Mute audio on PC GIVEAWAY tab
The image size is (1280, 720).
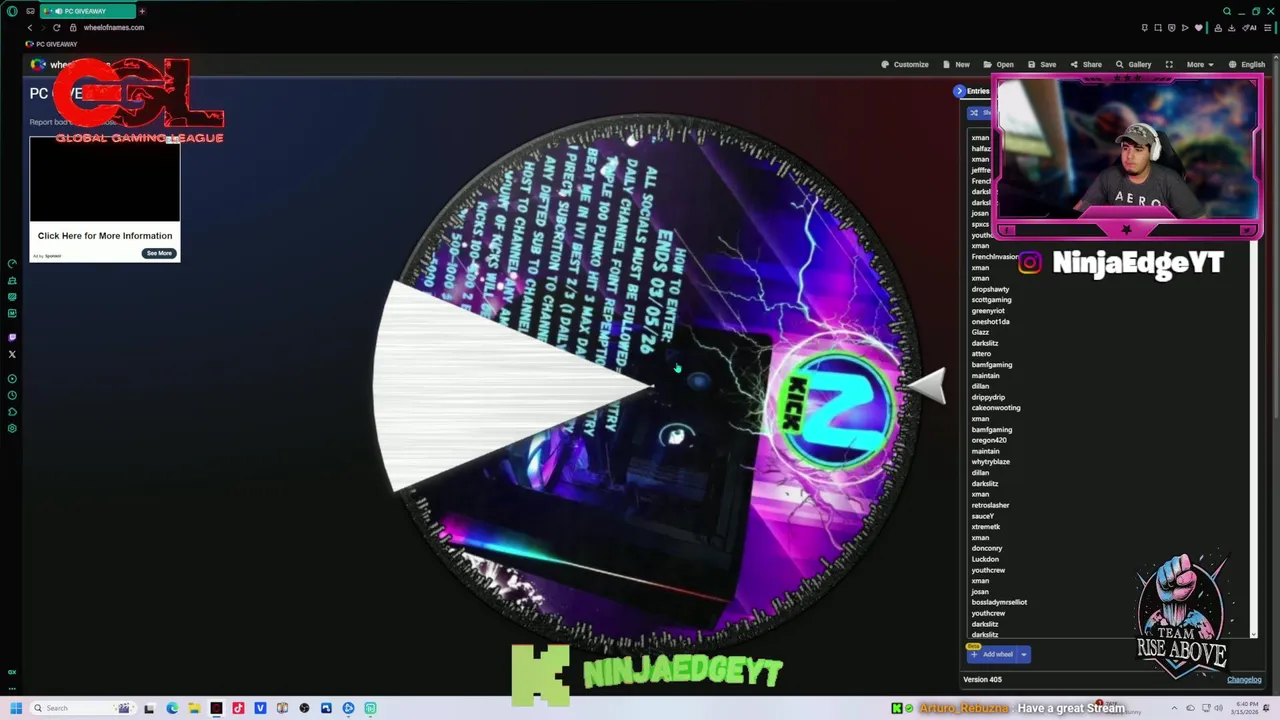58,11
